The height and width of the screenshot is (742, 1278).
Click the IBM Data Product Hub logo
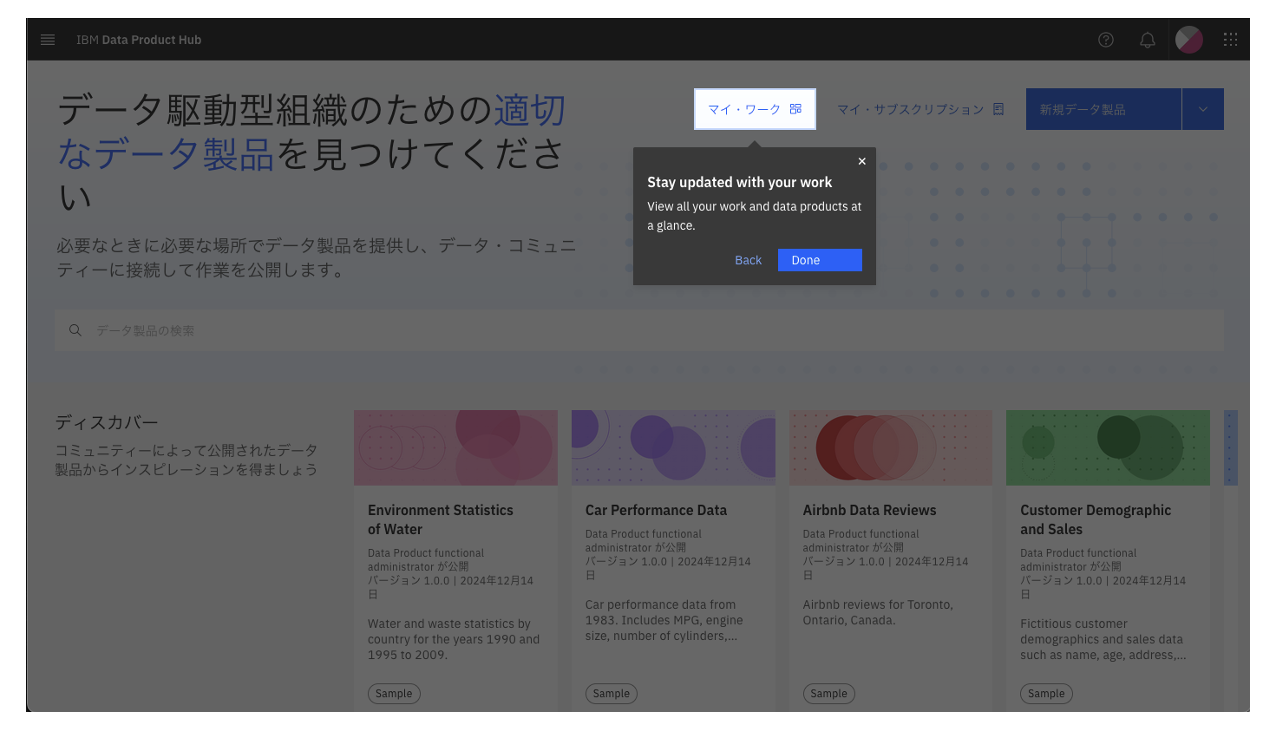139,40
